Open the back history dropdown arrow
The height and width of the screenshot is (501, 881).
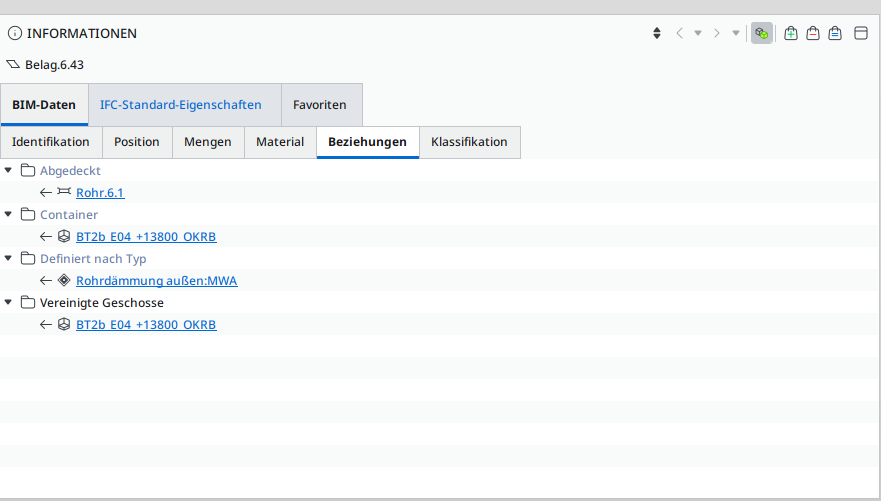(698, 33)
